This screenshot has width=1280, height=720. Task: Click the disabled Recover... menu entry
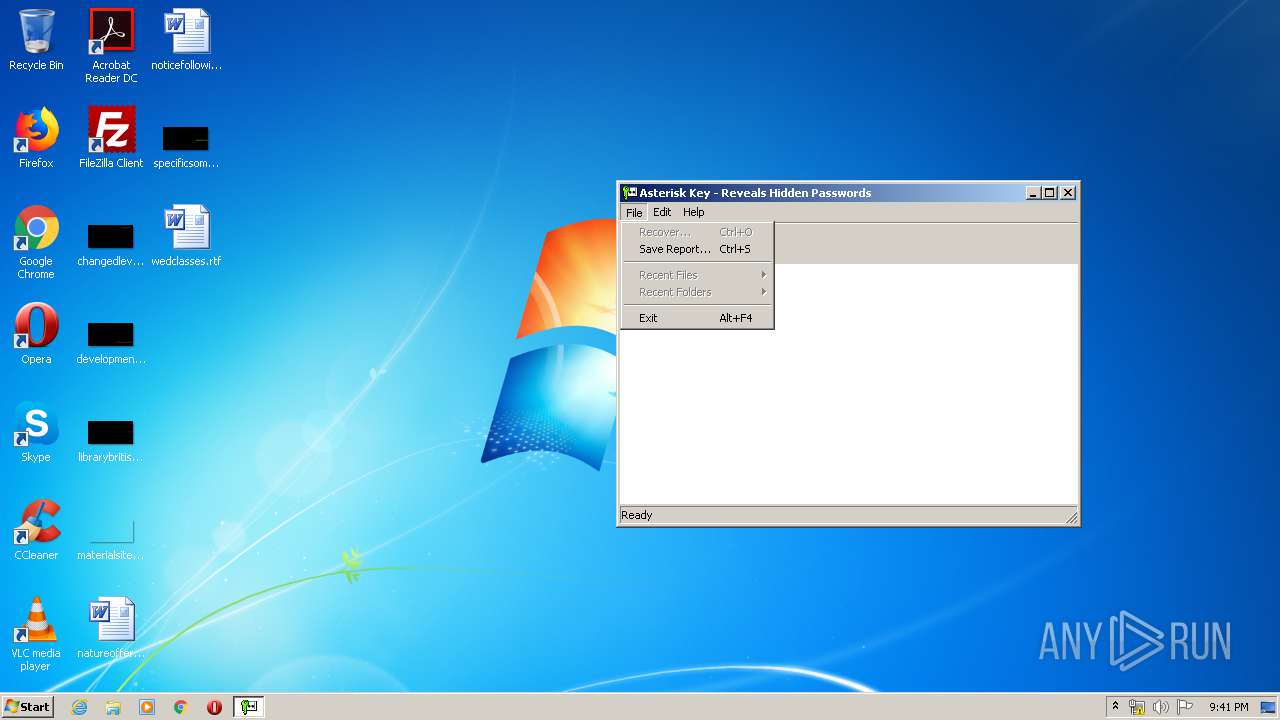(697, 232)
